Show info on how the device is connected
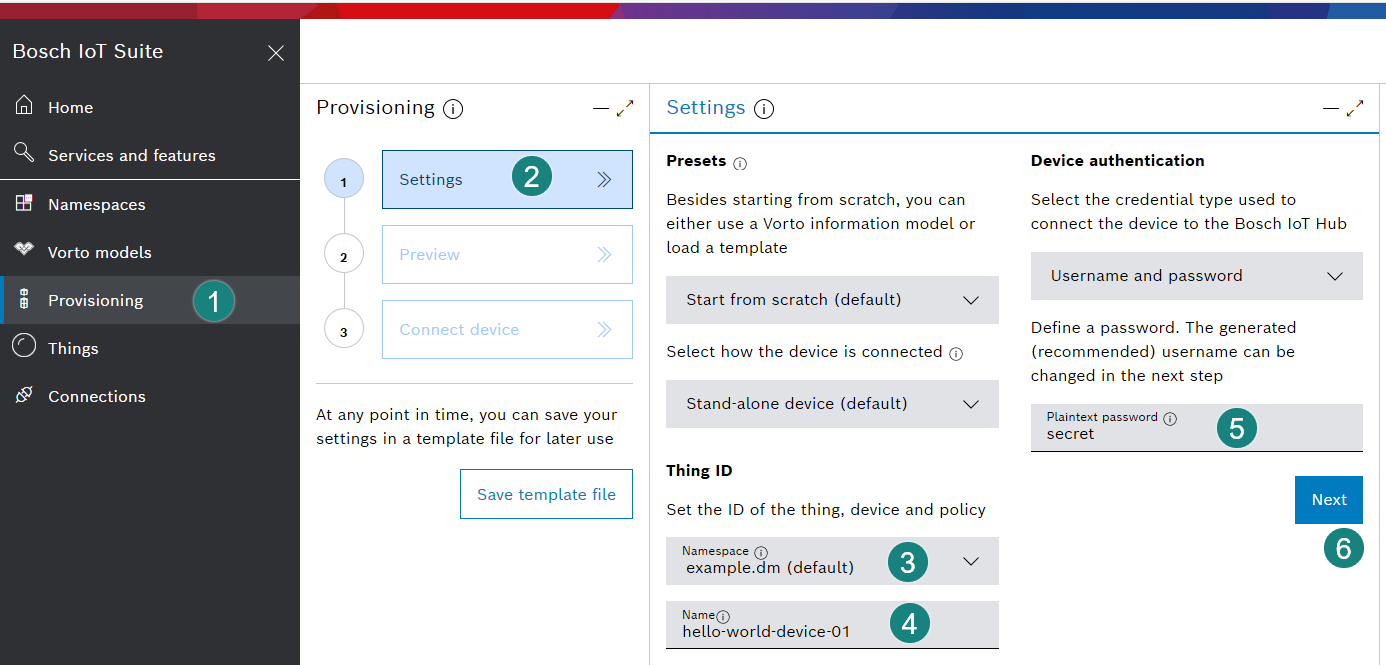The height and width of the screenshot is (665, 1386). pyautogui.click(x=956, y=354)
